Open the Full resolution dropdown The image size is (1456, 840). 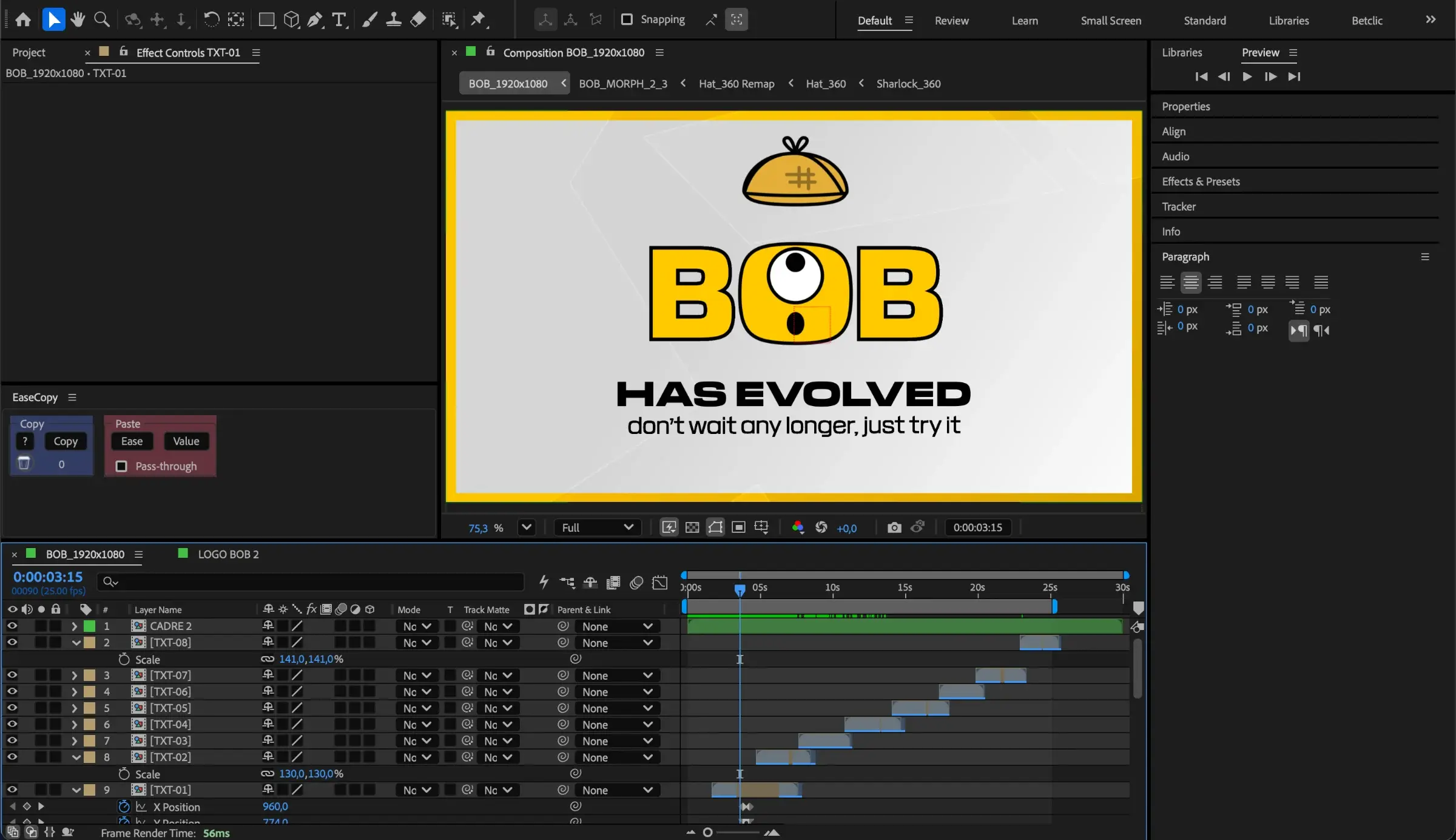point(597,527)
